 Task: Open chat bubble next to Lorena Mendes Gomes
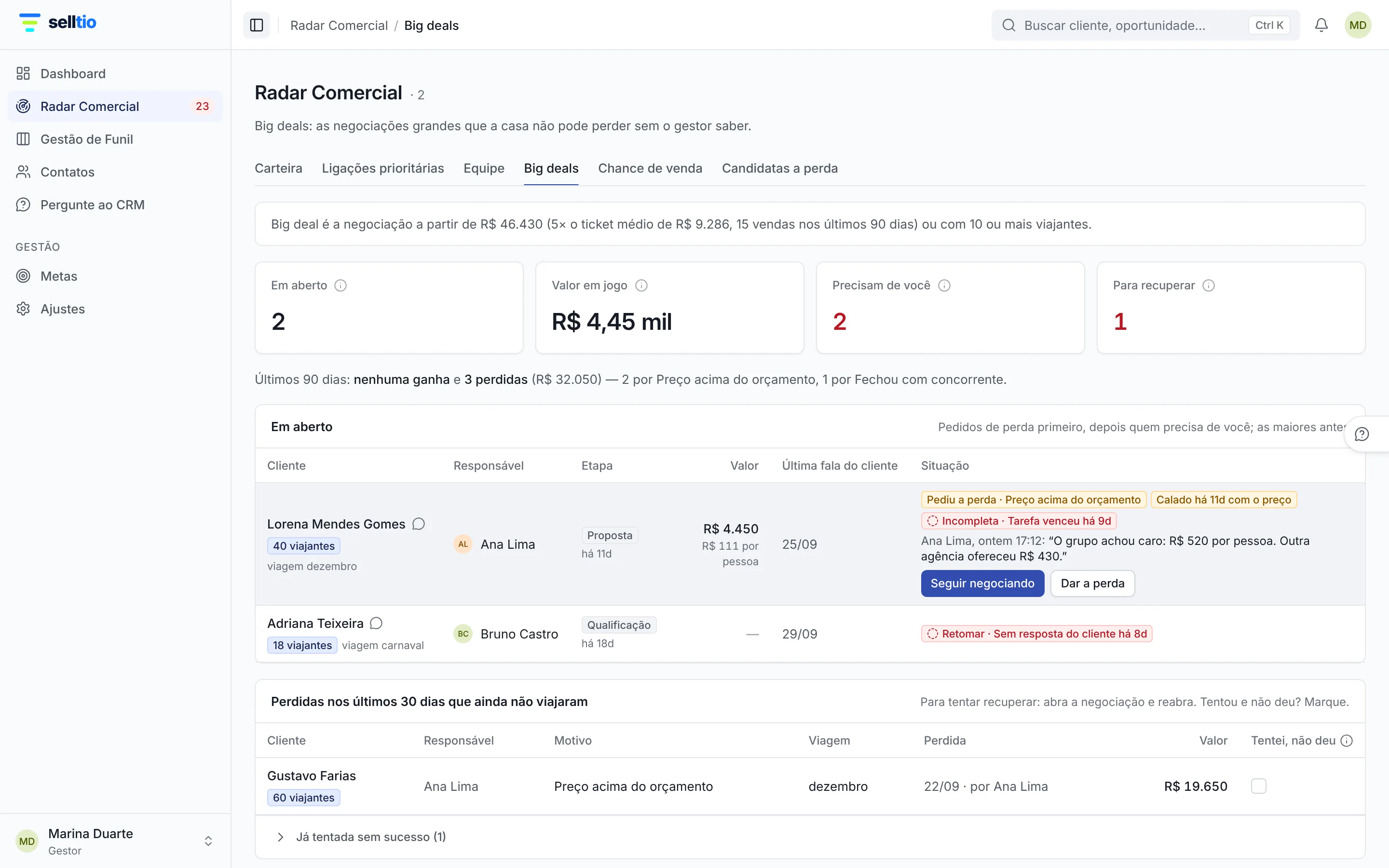pyautogui.click(x=419, y=524)
